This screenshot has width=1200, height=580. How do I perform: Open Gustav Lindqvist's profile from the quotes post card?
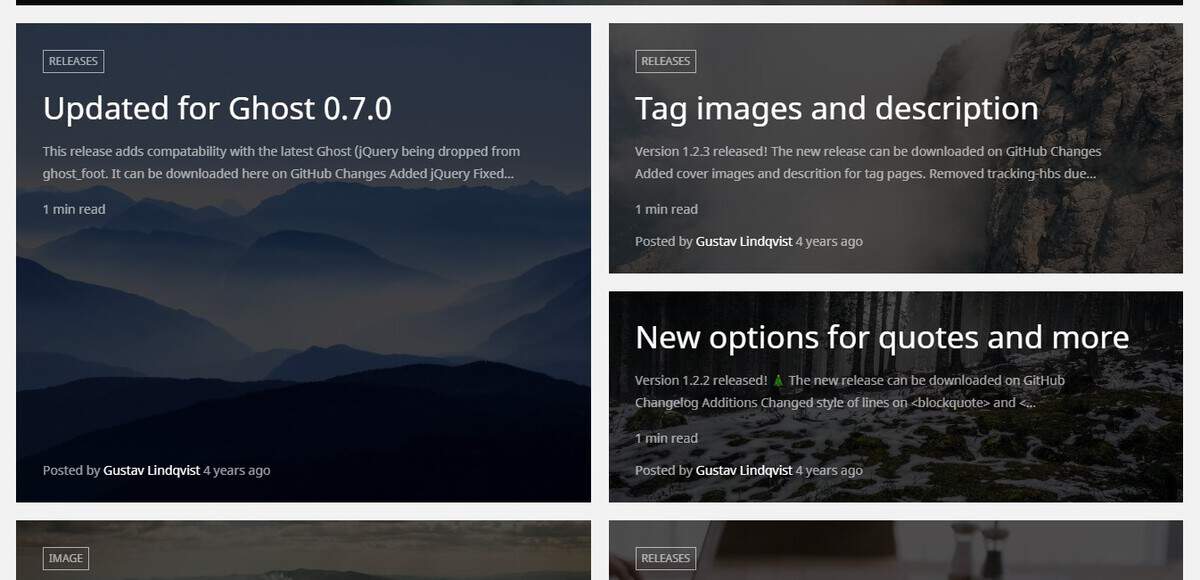click(744, 470)
